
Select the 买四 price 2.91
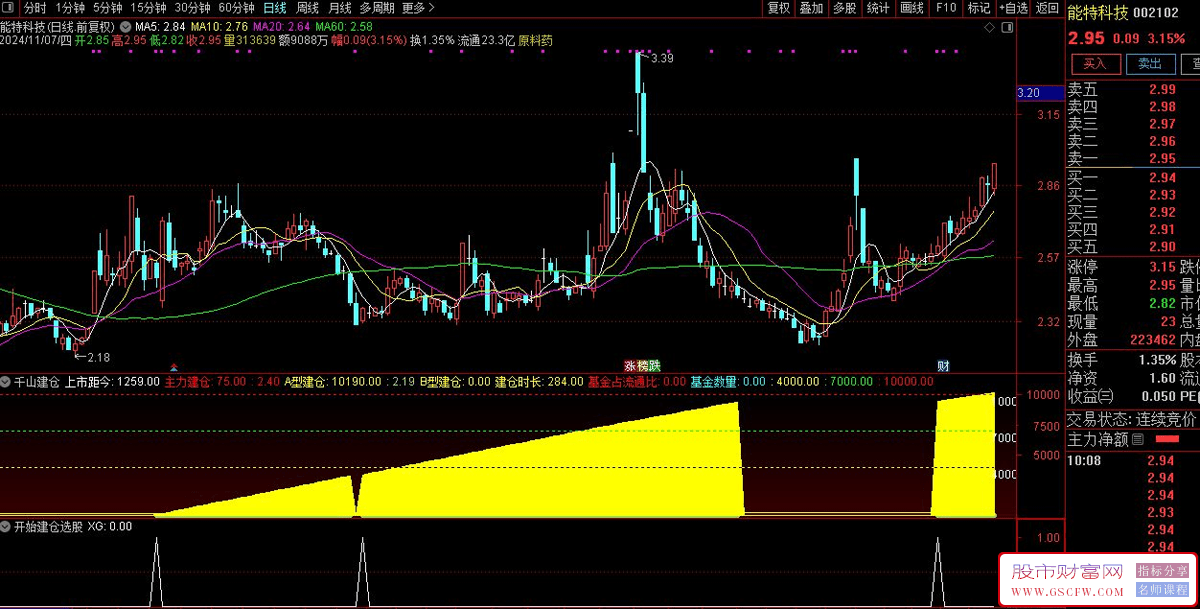click(1162, 229)
